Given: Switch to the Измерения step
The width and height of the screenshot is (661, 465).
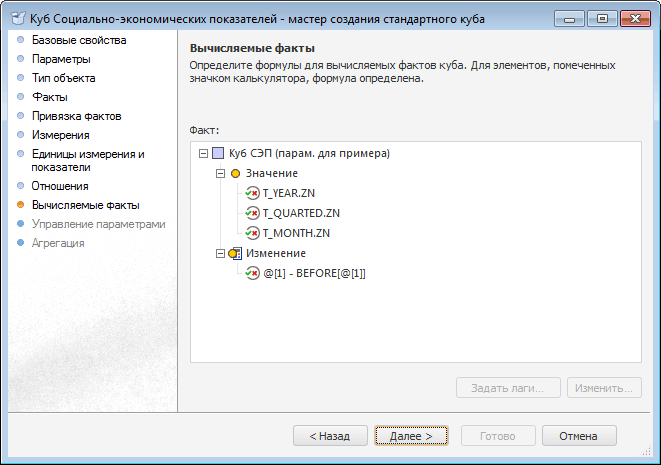Looking at the screenshot, I should [61, 135].
